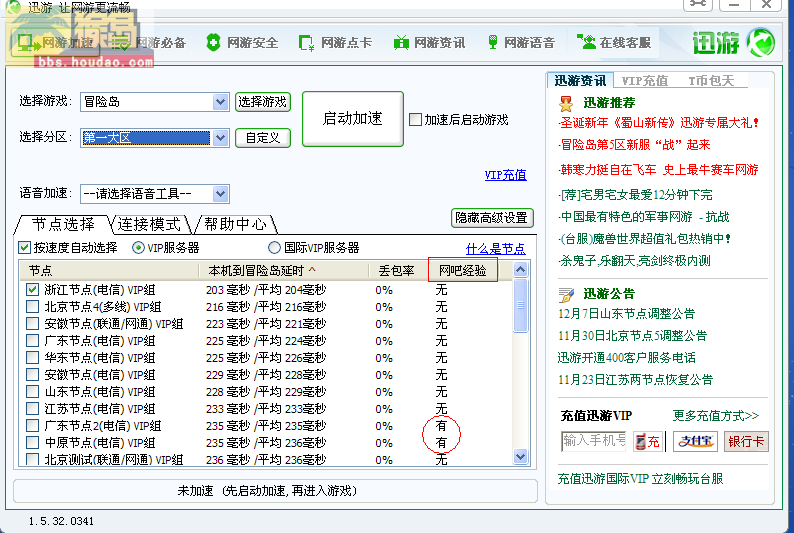Click the 输入手机号 input field
The height and width of the screenshot is (533, 794).
[593, 441]
